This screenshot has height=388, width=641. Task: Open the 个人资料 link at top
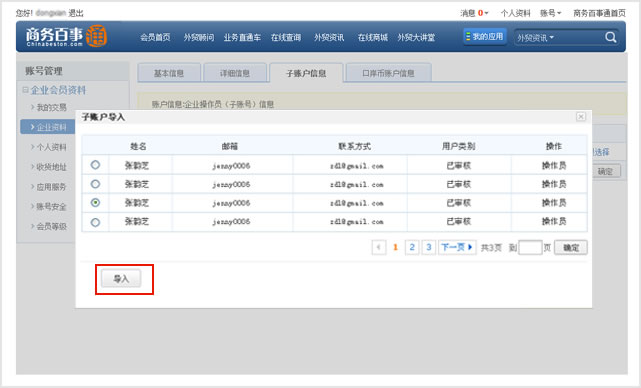coord(515,13)
